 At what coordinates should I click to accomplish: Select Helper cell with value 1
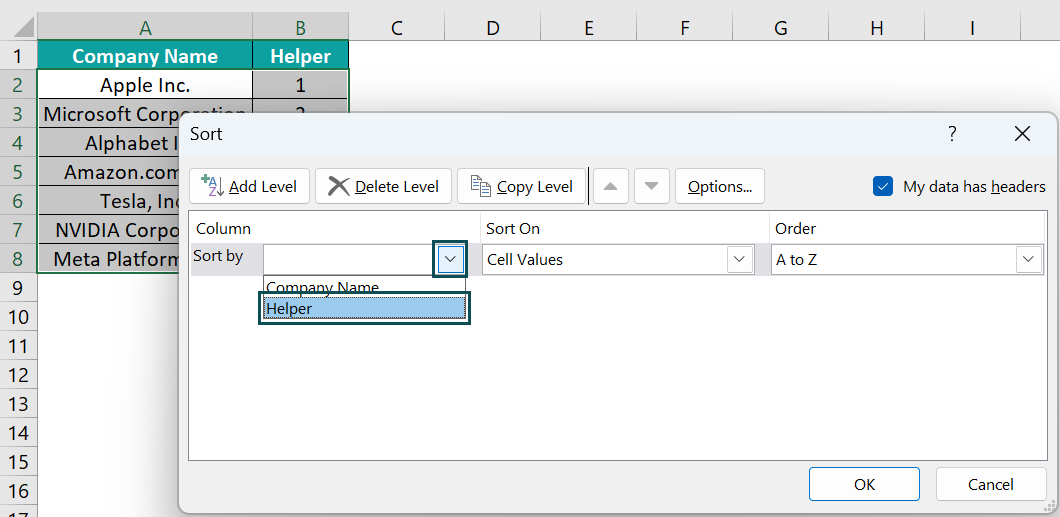pyautogui.click(x=301, y=84)
